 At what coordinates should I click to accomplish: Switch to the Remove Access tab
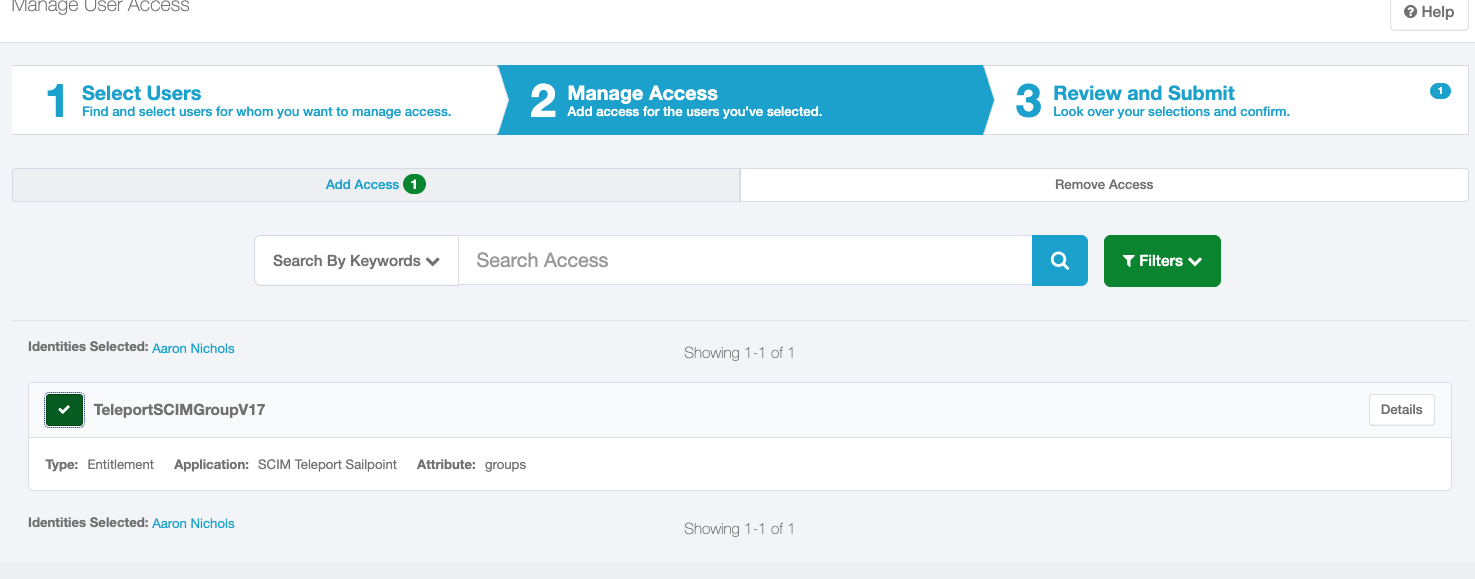(x=1103, y=184)
